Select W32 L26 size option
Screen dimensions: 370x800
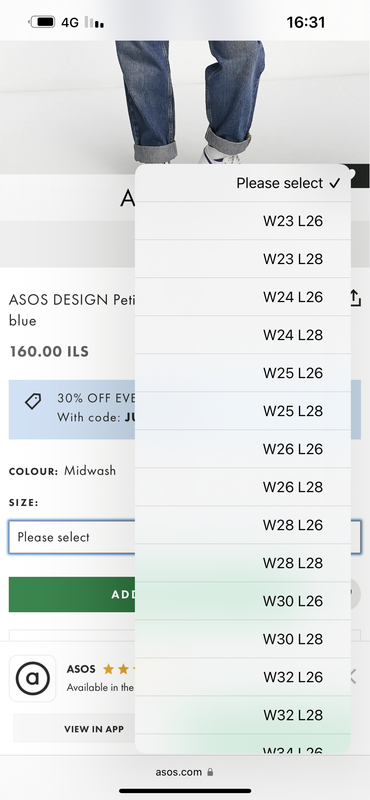tap(243, 677)
